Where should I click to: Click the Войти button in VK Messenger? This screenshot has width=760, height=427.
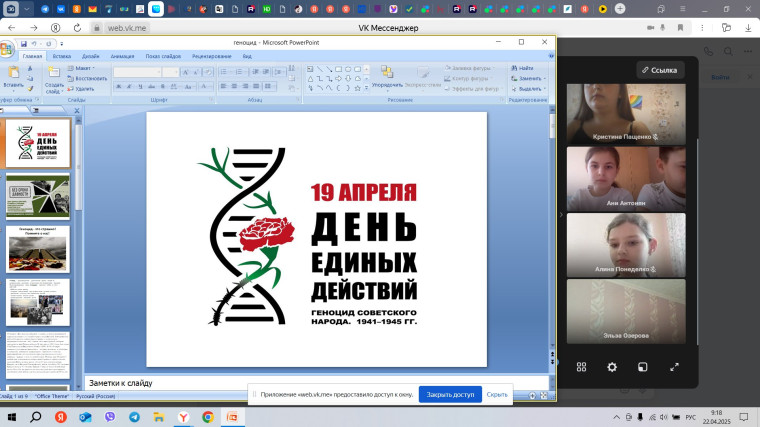(720, 77)
